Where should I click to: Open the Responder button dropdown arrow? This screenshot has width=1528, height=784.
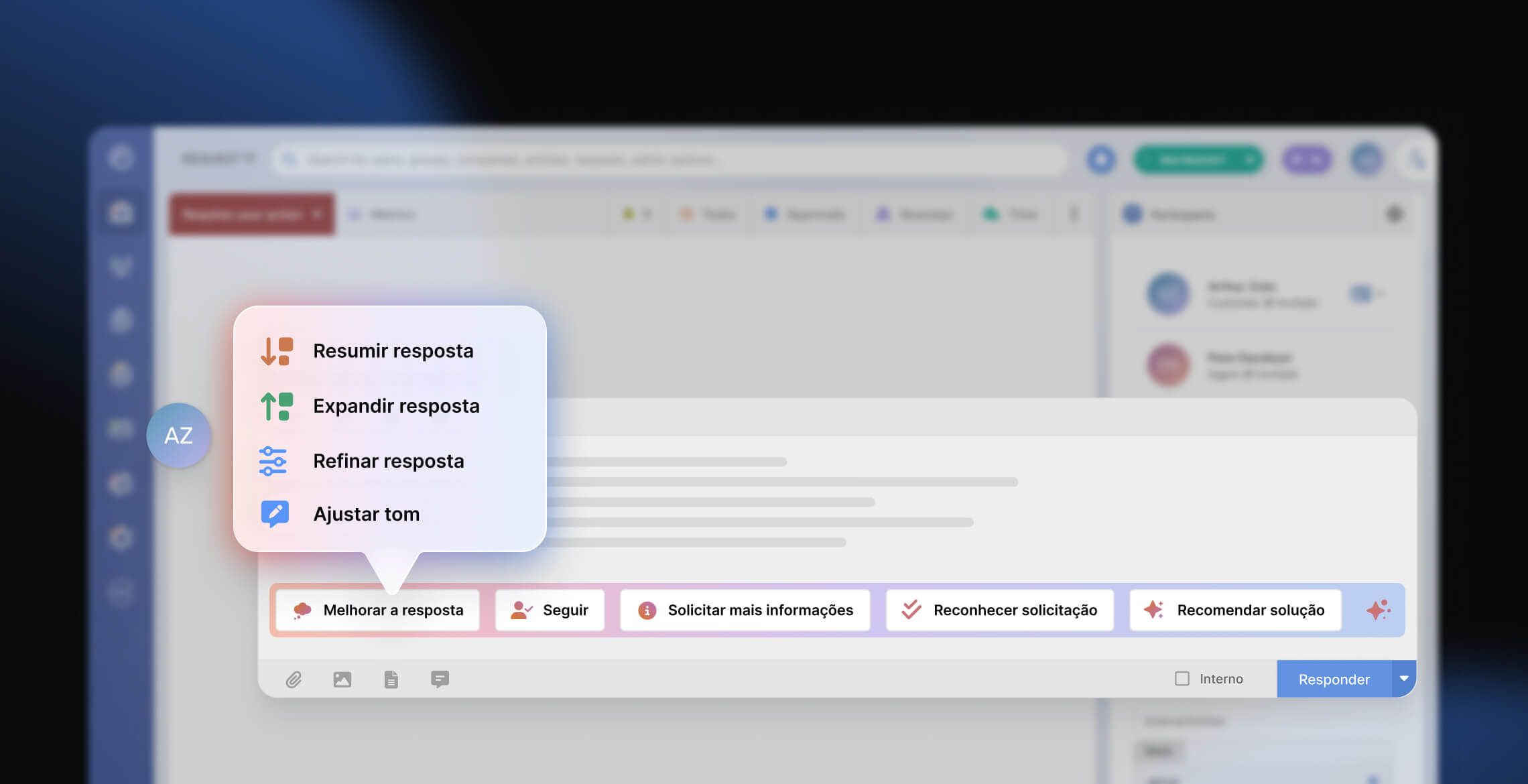click(1404, 679)
